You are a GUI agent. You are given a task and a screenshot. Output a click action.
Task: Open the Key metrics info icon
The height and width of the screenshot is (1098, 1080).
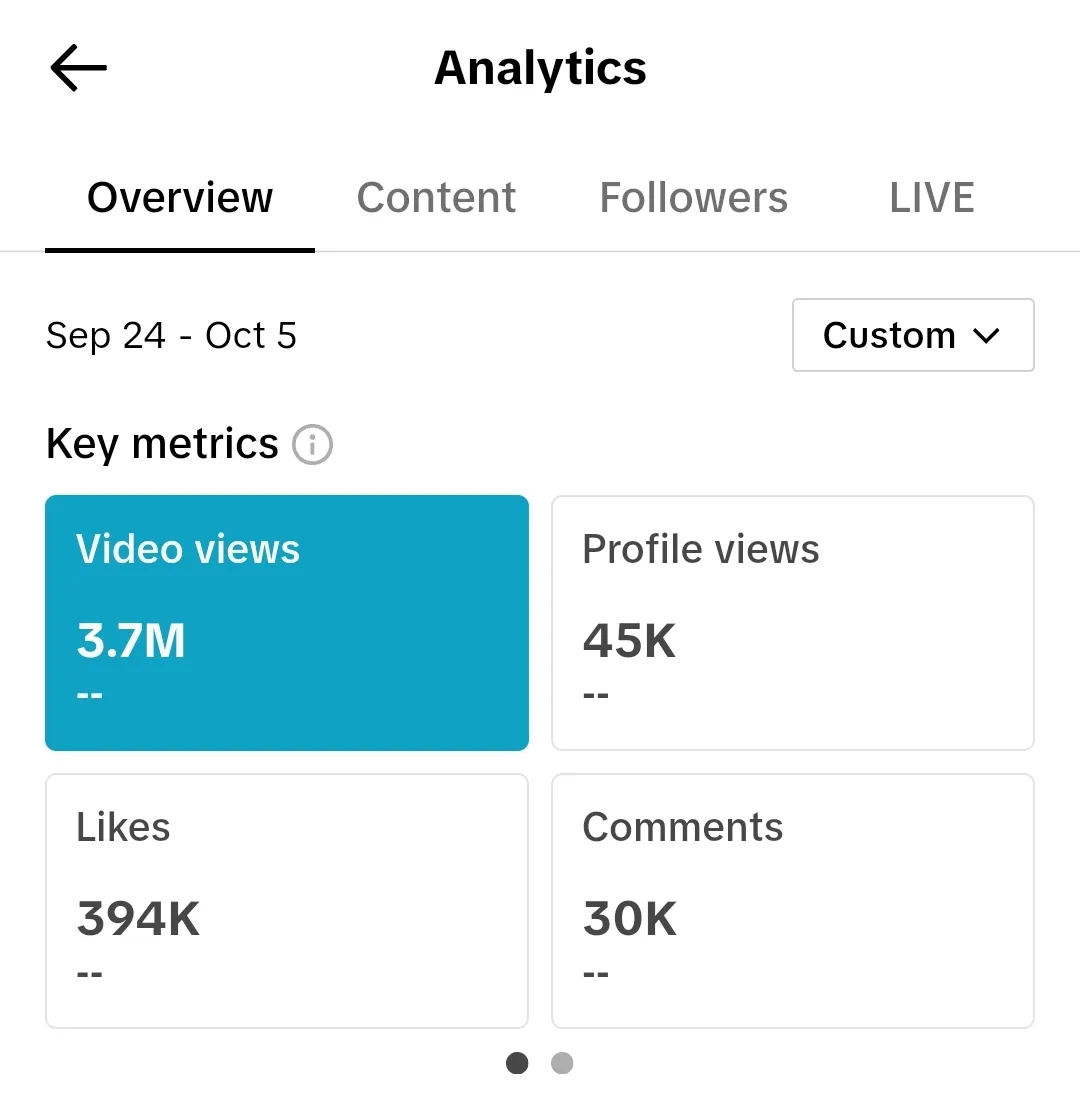[x=312, y=444]
